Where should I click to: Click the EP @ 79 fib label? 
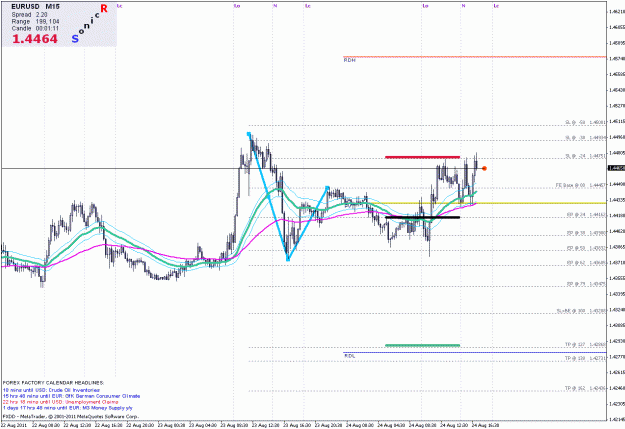coord(586,284)
